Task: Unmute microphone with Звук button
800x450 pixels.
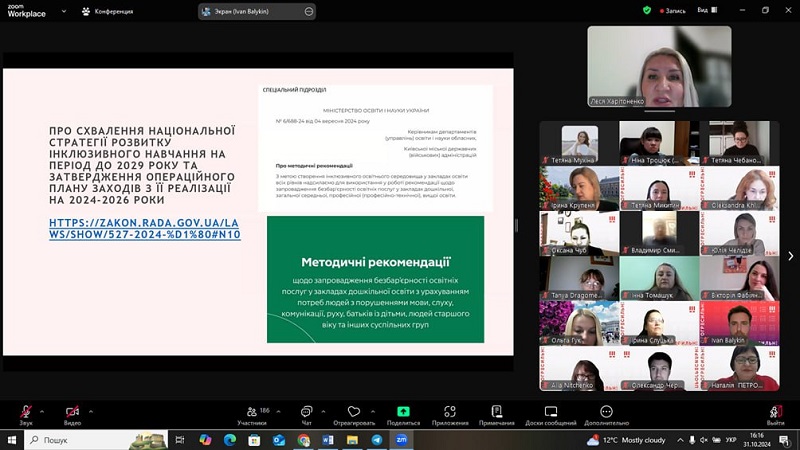Action: [26, 415]
